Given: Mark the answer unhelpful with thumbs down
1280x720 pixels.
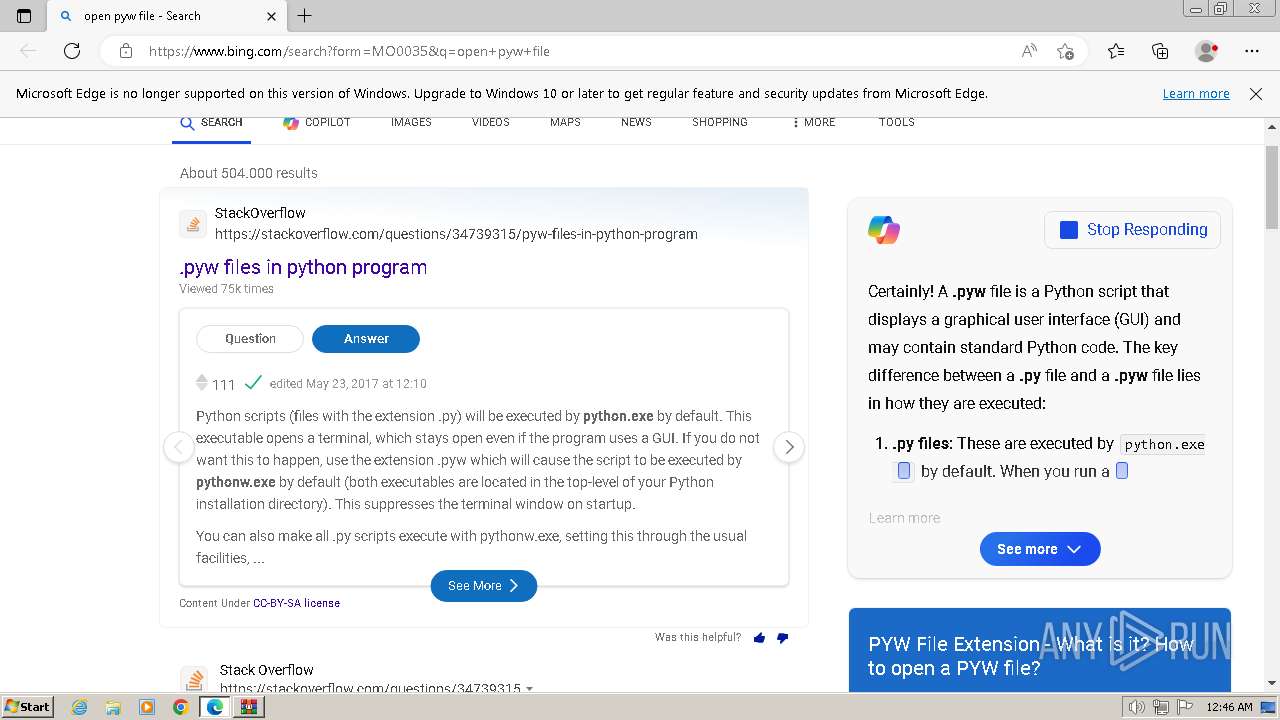Looking at the screenshot, I should (782, 638).
